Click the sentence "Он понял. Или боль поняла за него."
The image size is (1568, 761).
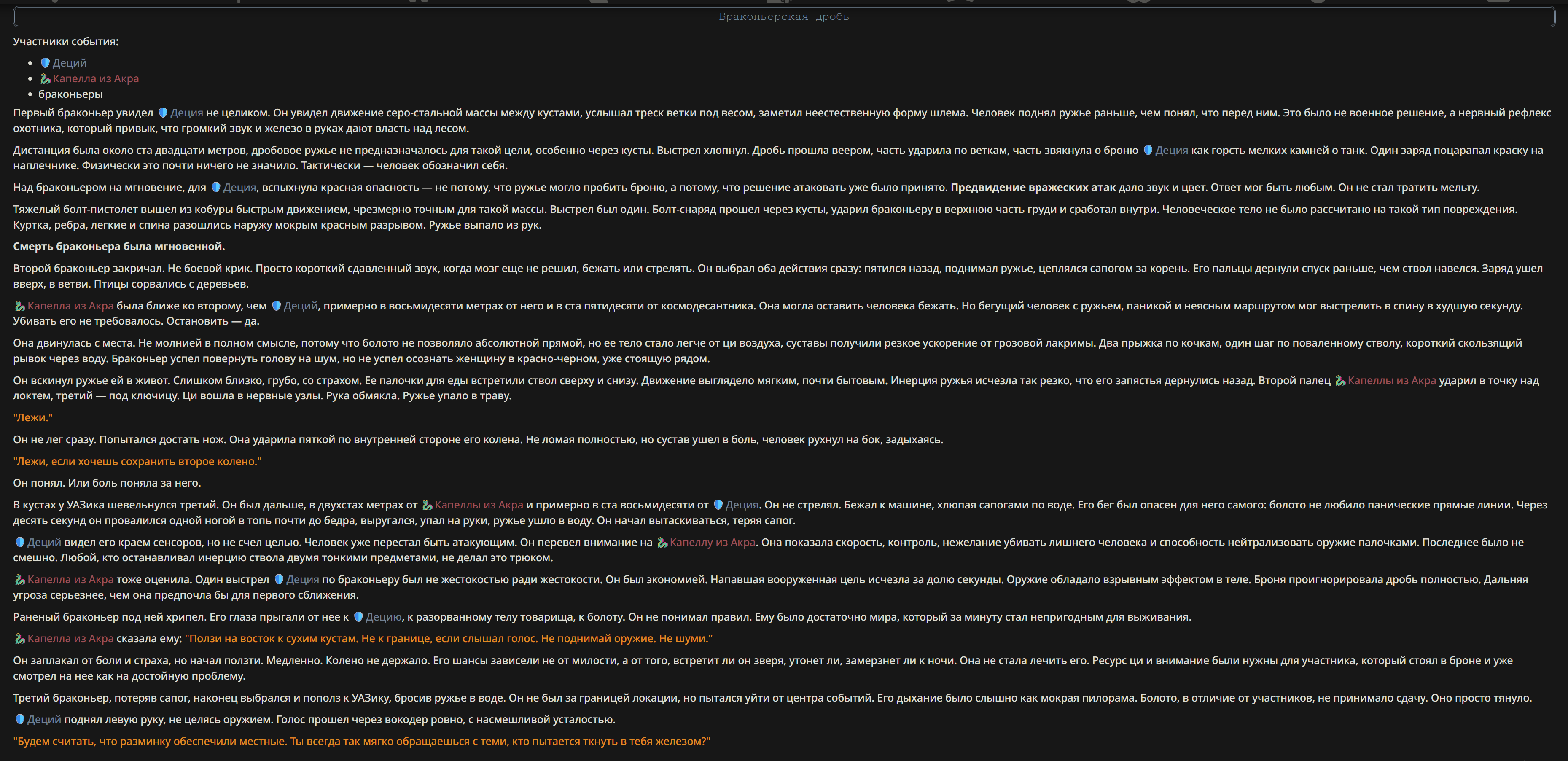(x=107, y=484)
